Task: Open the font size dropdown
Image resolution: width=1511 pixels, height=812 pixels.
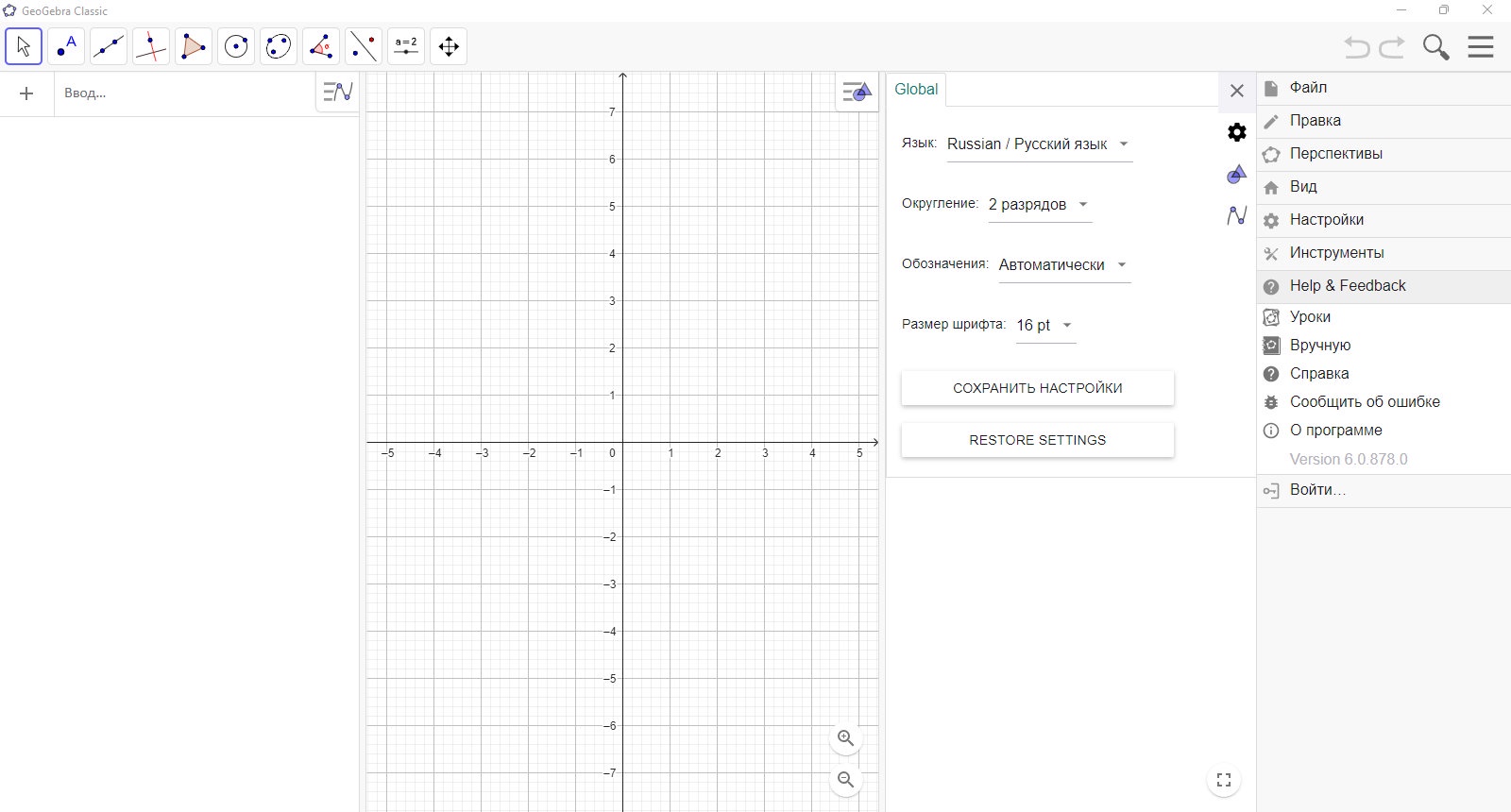Action: pos(1045,326)
